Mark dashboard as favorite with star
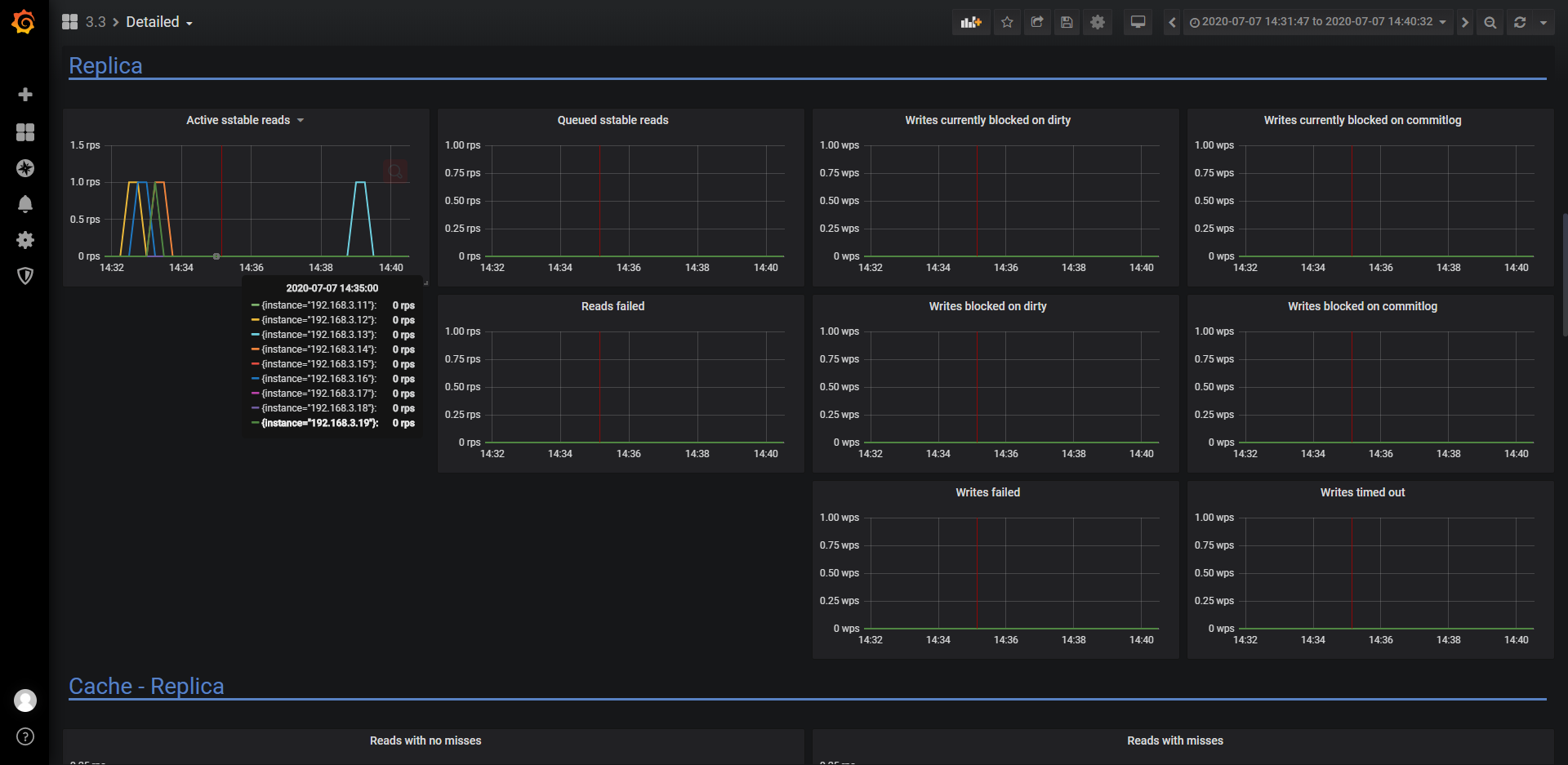The height and width of the screenshot is (765, 1568). [x=1007, y=22]
